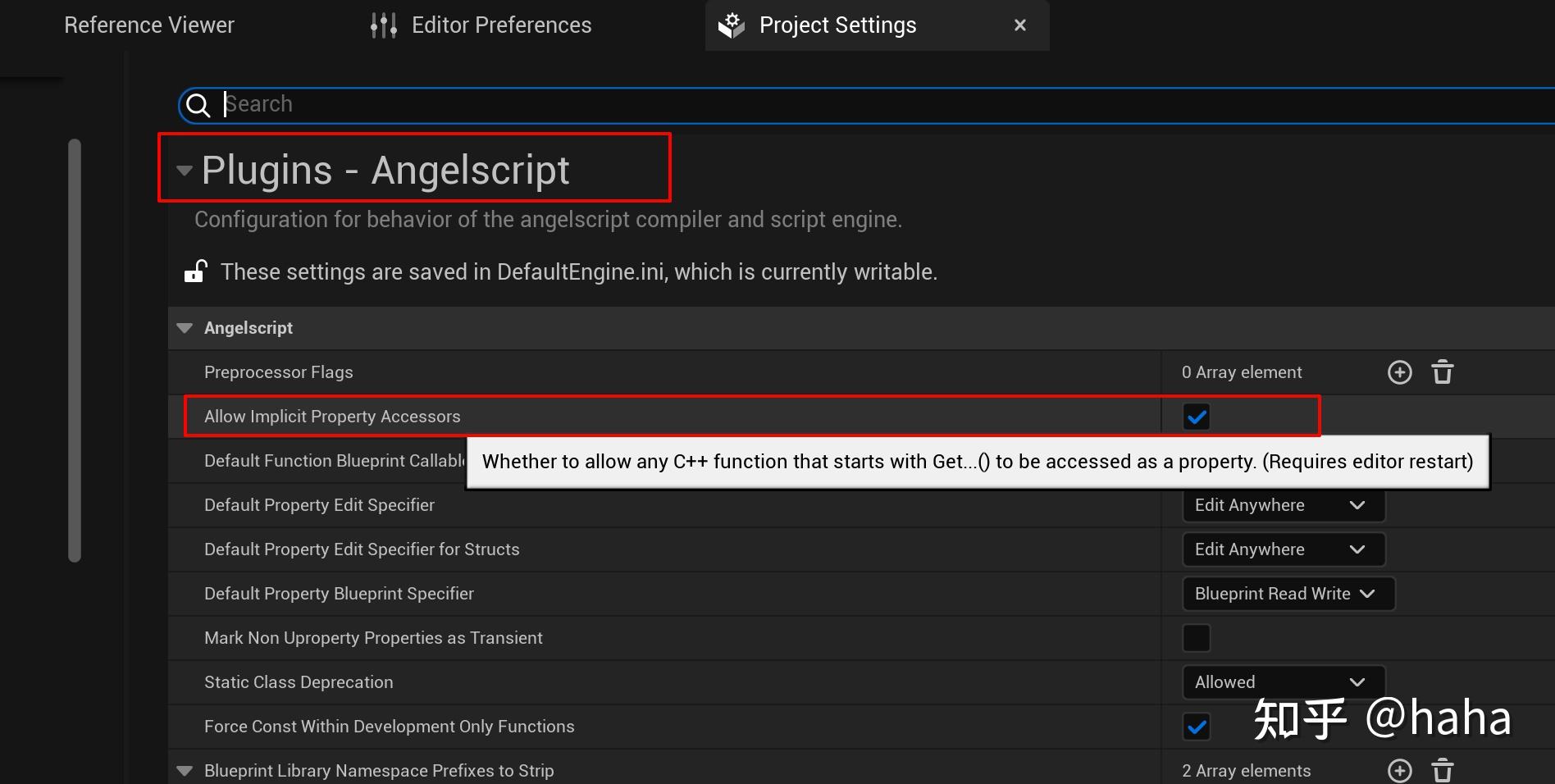Click the Project Settings cube icon
Image resolution: width=1555 pixels, height=784 pixels.
point(729,25)
